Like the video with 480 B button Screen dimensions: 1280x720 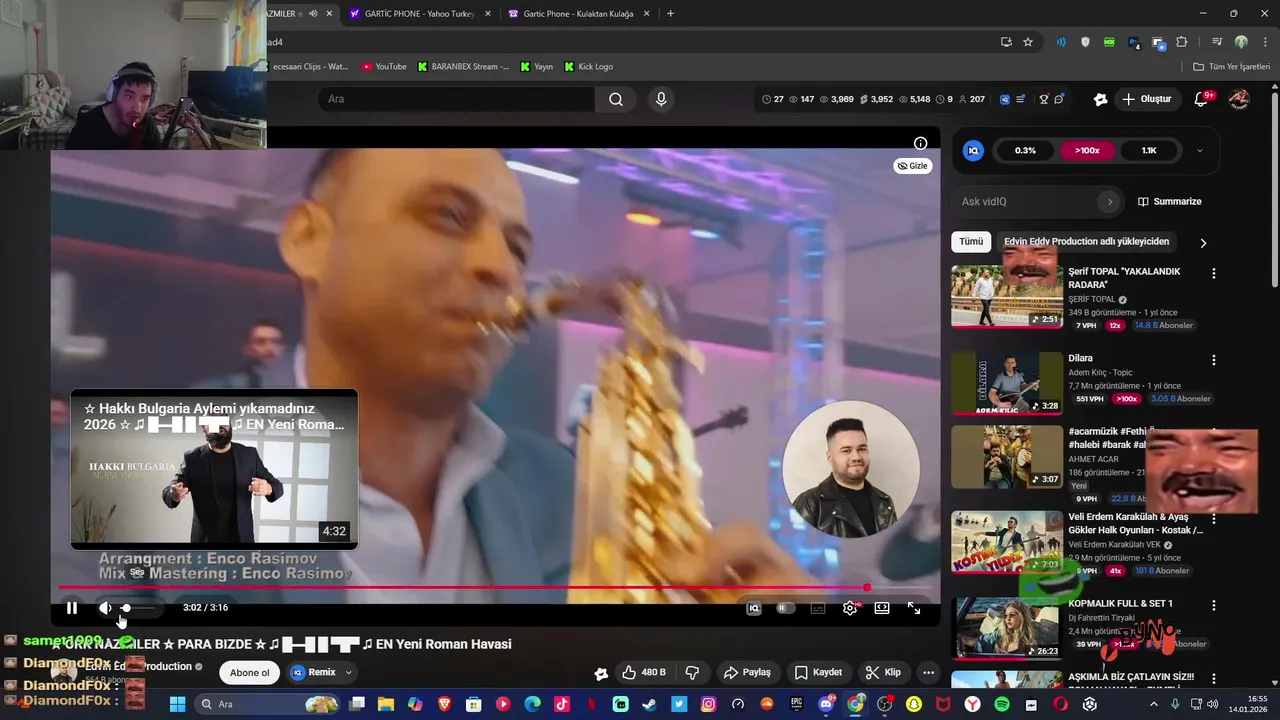644,673
